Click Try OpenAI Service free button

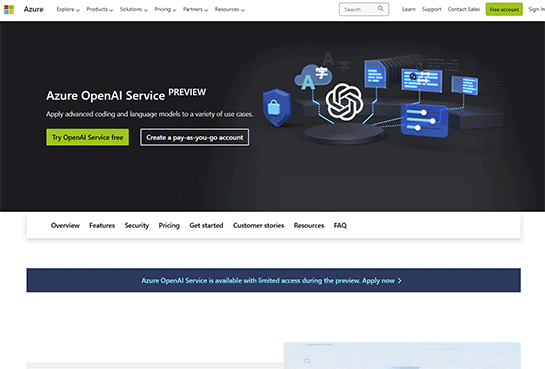pos(88,137)
